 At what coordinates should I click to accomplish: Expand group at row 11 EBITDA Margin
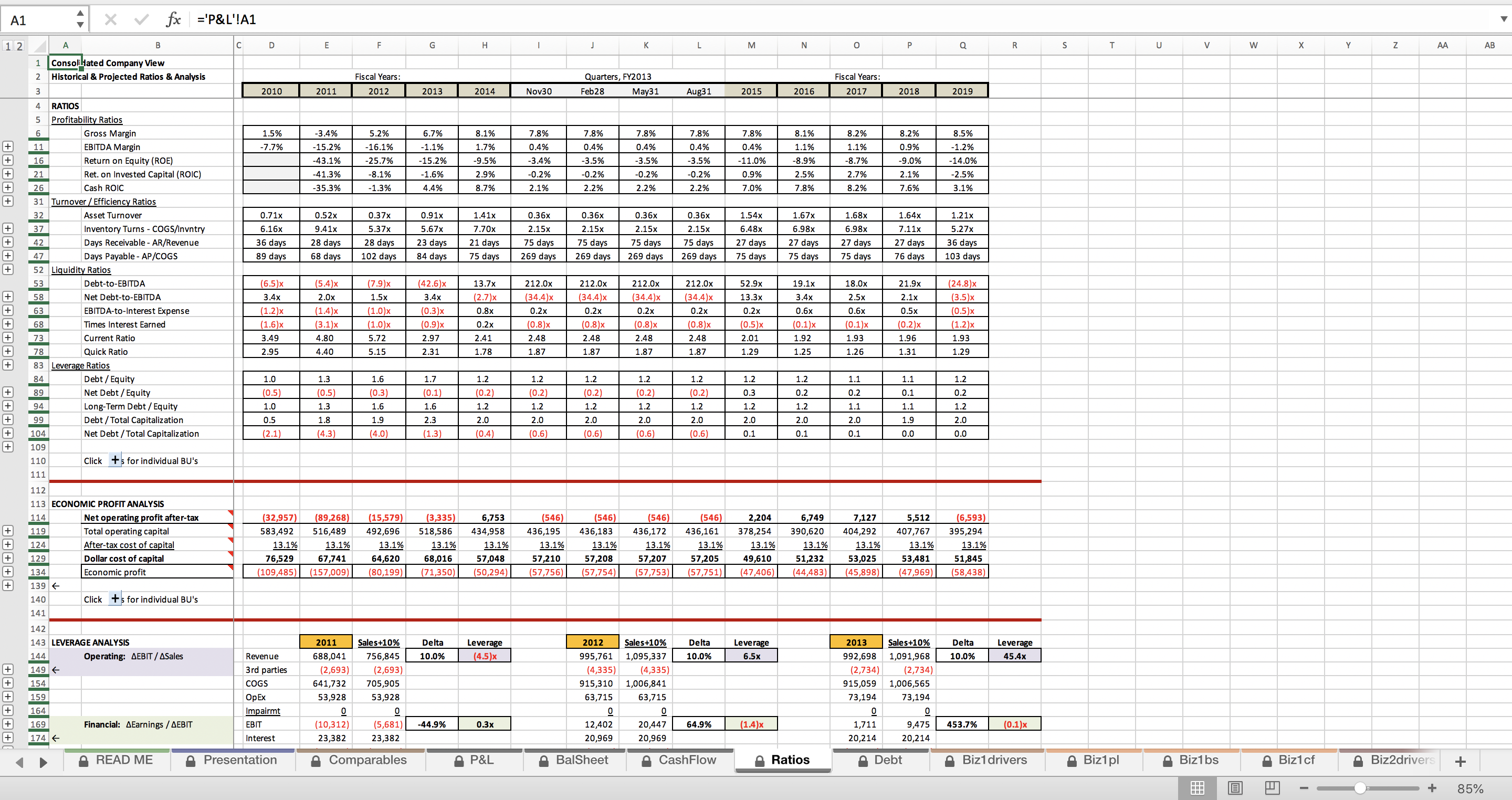8,147
